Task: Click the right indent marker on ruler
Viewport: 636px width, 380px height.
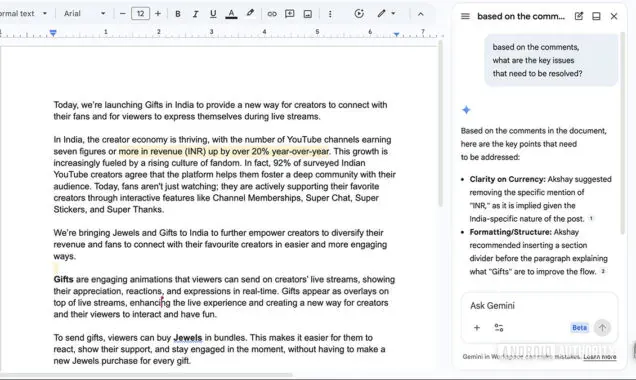Action: coord(396,34)
